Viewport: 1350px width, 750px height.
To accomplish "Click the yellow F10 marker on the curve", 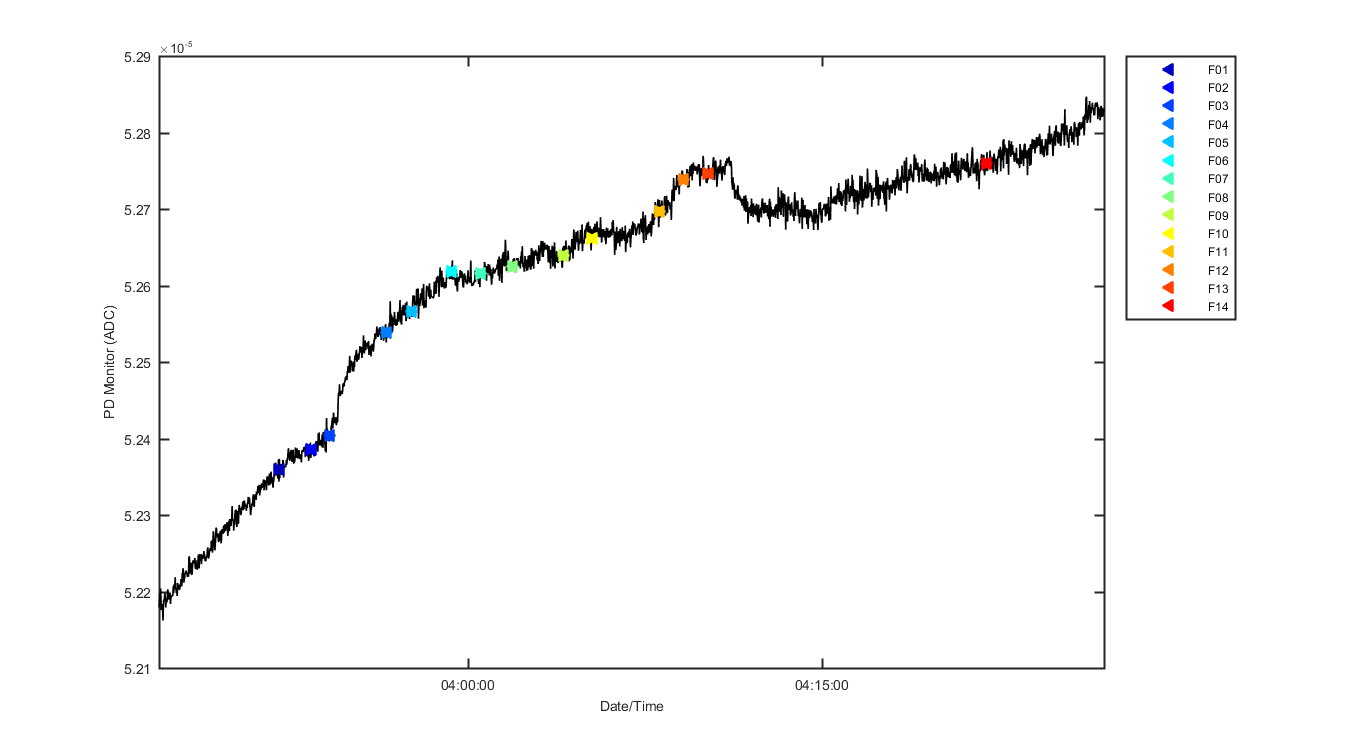I will click(x=591, y=238).
